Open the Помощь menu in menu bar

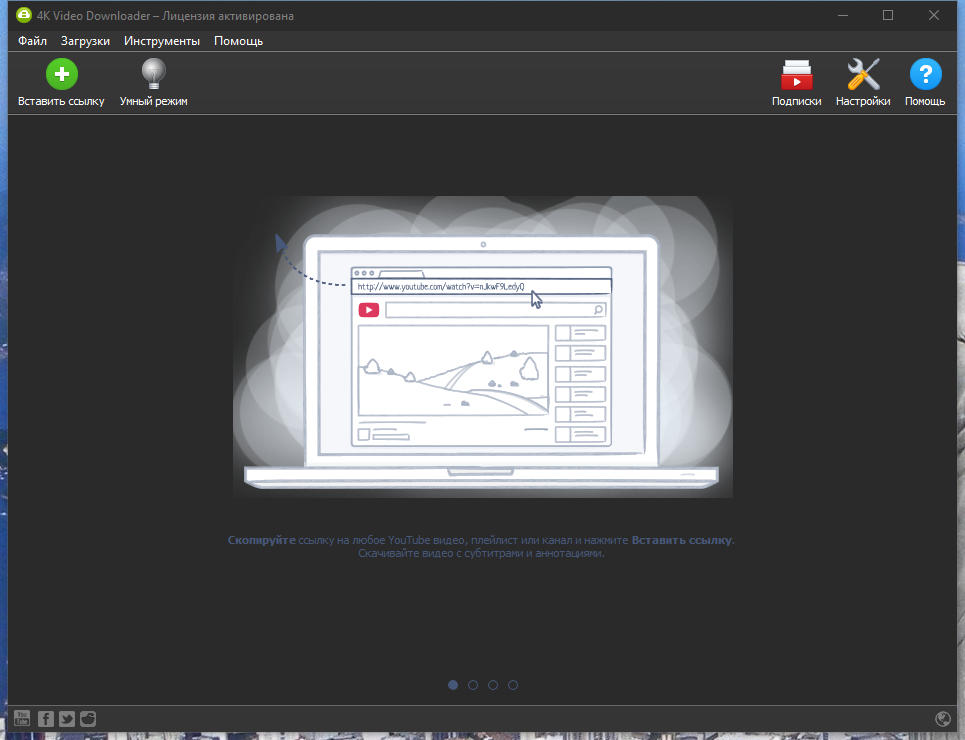coord(238,41)
